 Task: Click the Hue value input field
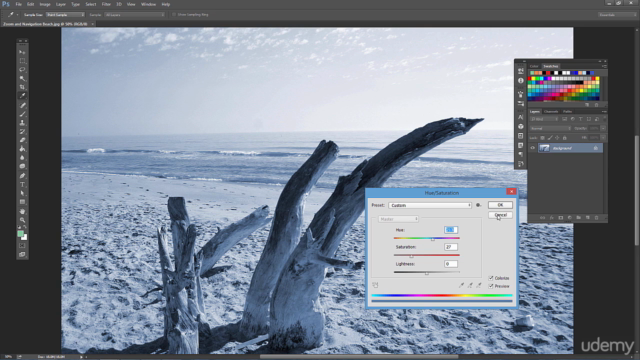451,230
